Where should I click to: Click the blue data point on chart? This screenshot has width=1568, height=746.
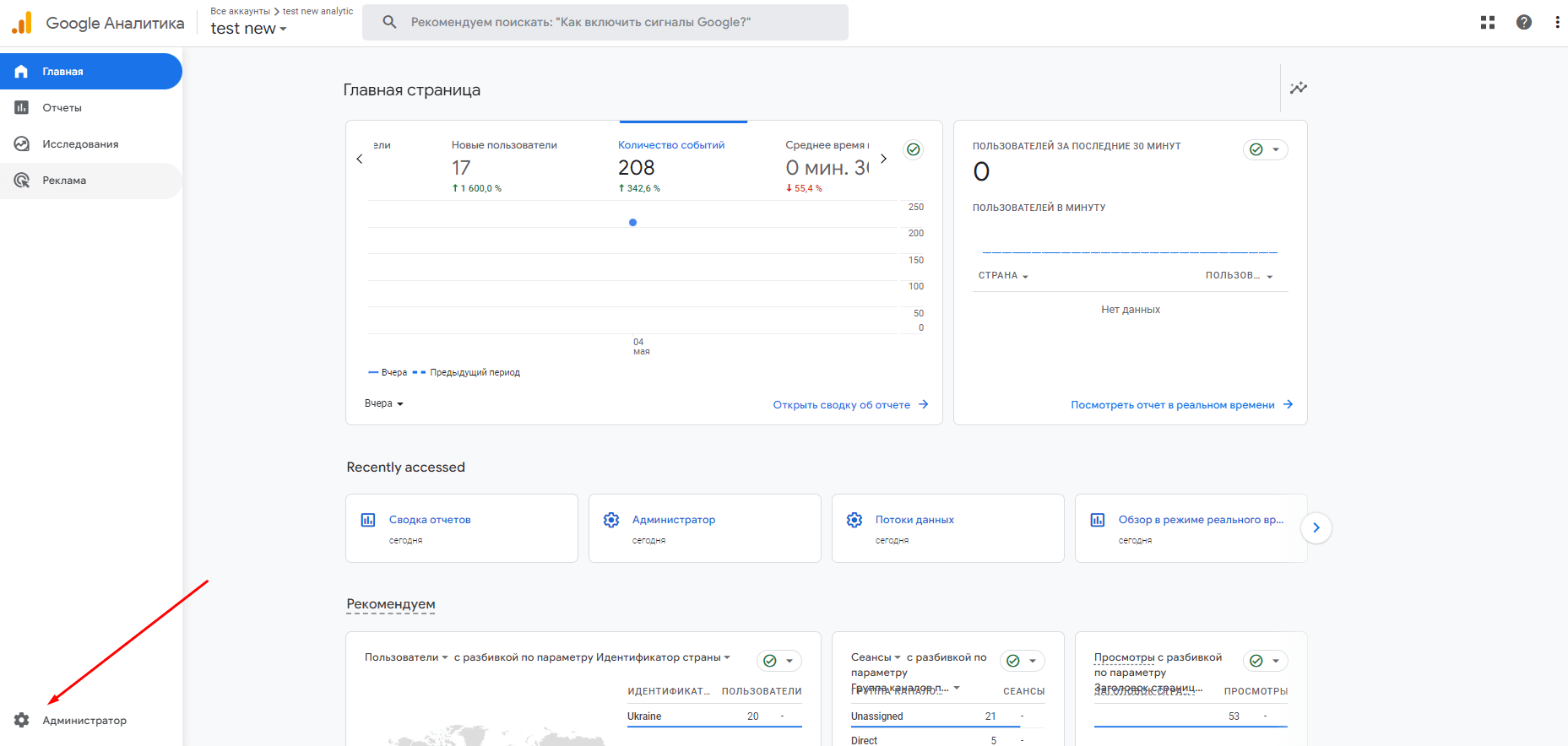[632, 223]
